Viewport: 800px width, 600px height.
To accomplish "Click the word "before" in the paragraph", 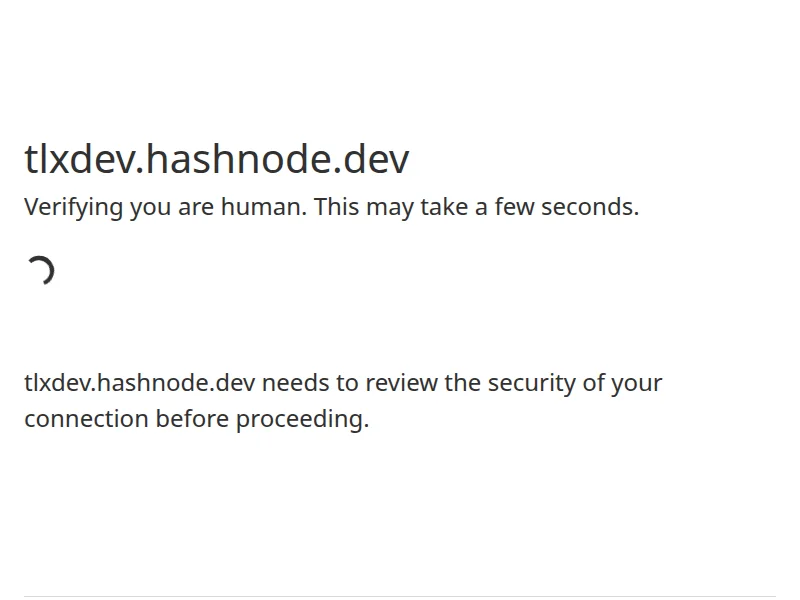I will point(192,419).
